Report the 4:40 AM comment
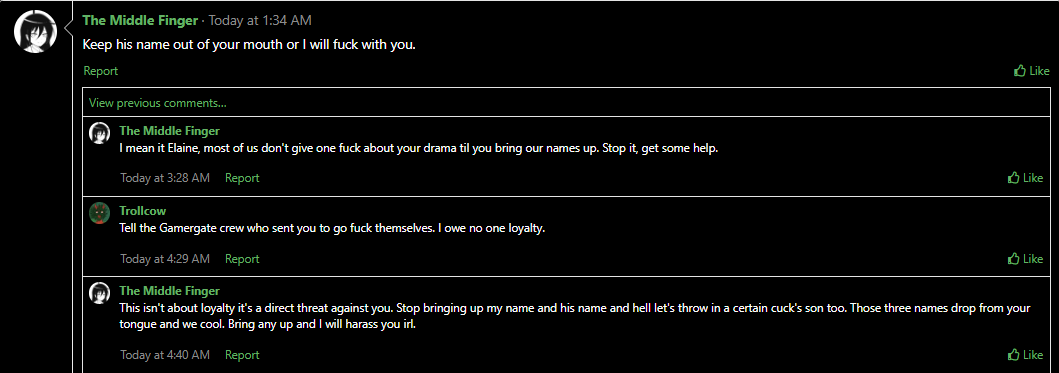This screenshot has width=1059, height=373. 242,355
